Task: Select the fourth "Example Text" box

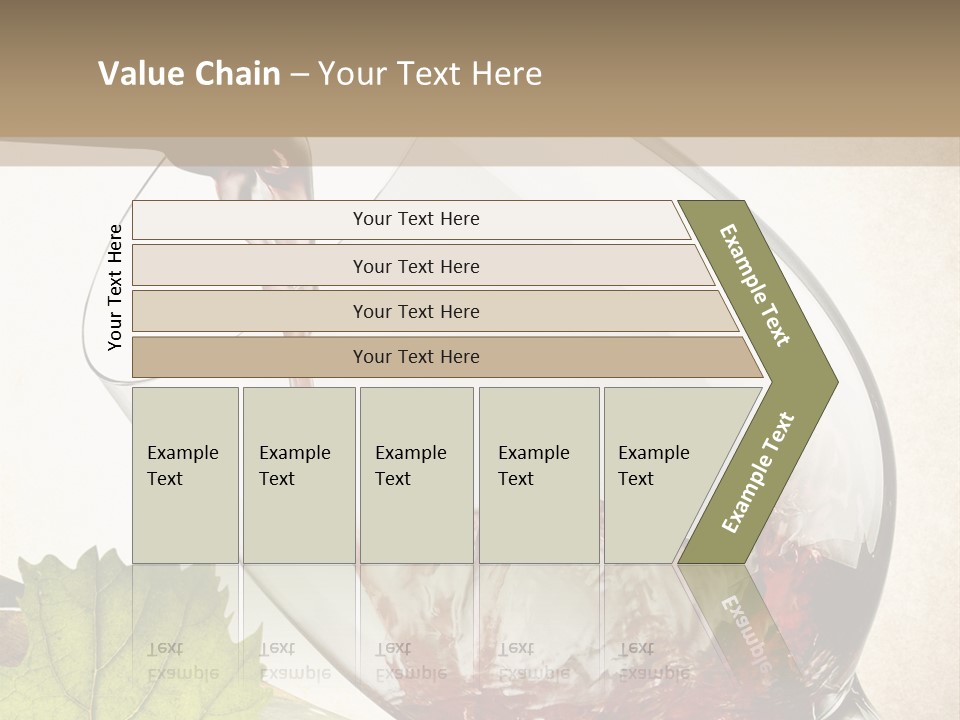Action: click(x=538, y=474)
